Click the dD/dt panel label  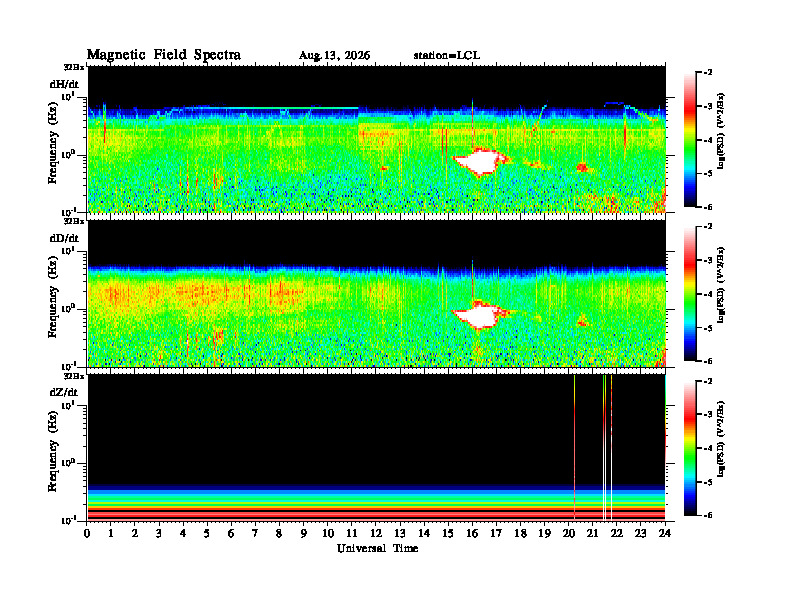64,238
